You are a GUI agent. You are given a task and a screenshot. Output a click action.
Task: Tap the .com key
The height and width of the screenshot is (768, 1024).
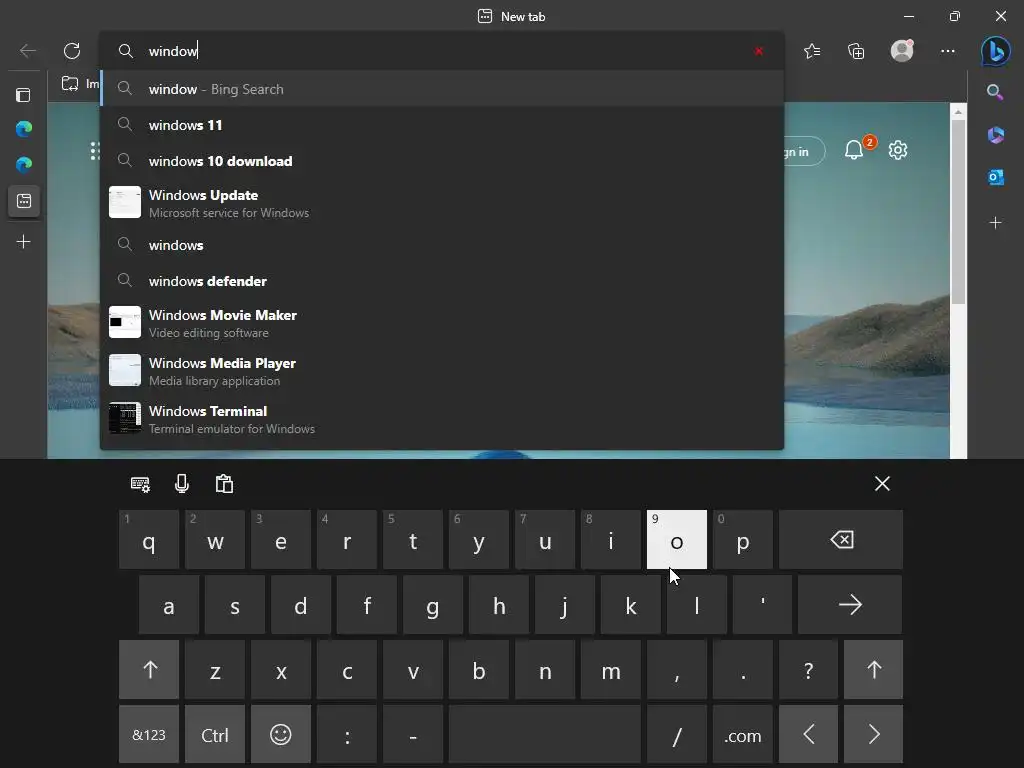point(743,734)
